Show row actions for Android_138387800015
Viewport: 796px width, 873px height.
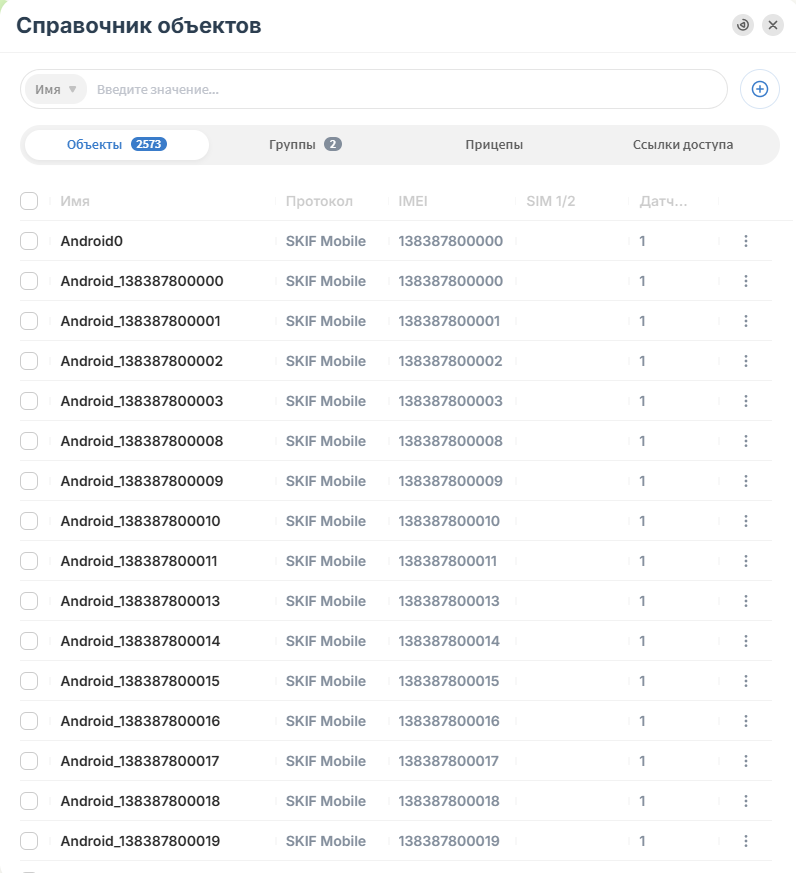click(746, 681)
